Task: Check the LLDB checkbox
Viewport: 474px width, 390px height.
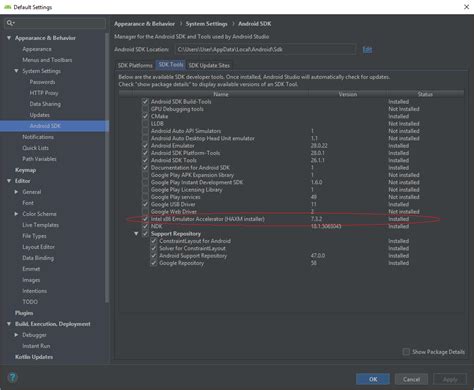Action: click(145, 124)
